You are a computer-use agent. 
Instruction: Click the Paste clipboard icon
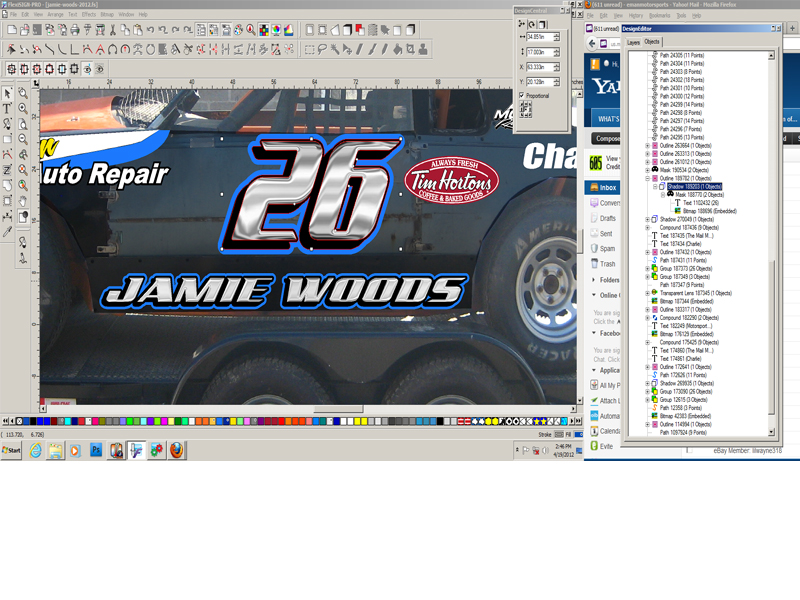tap(138, 30)
